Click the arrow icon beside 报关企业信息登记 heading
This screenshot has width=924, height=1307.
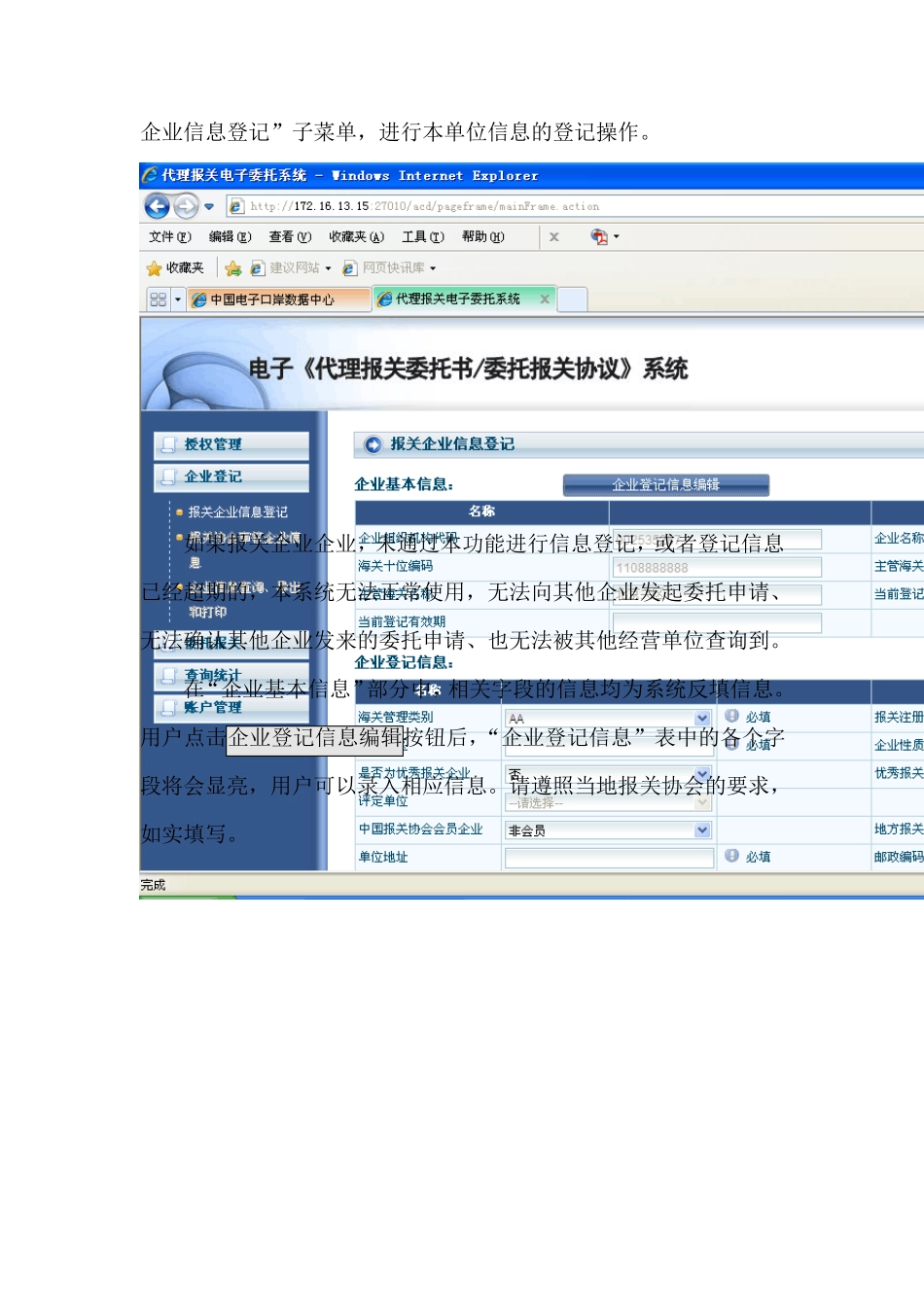click(x=373, y=444)
